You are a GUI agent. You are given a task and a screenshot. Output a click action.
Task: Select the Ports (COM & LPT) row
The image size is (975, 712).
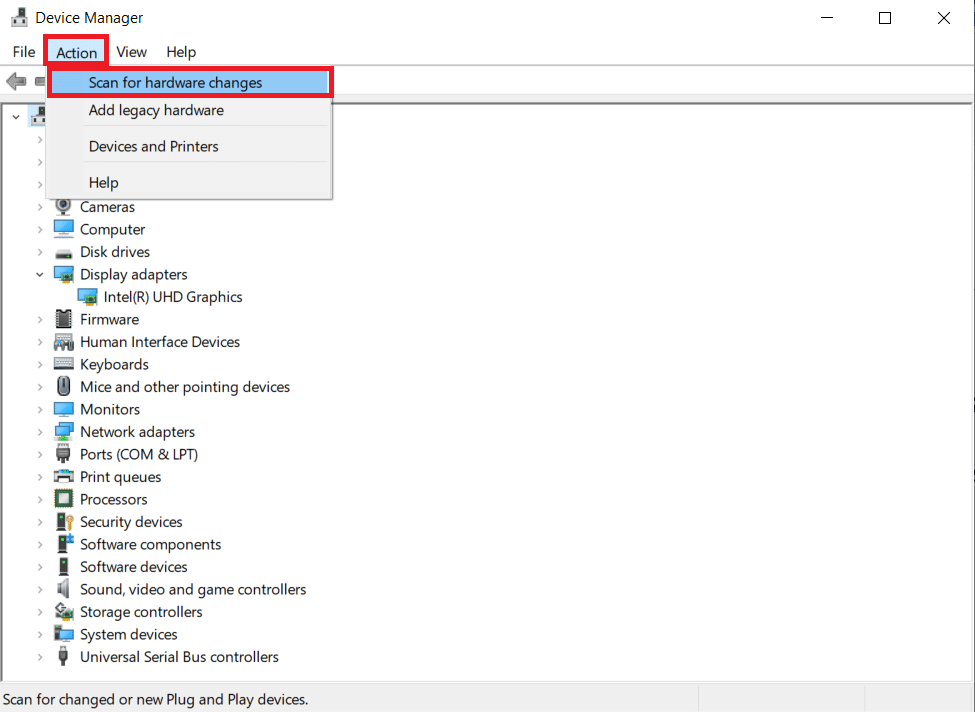click(x=139, y=455)
